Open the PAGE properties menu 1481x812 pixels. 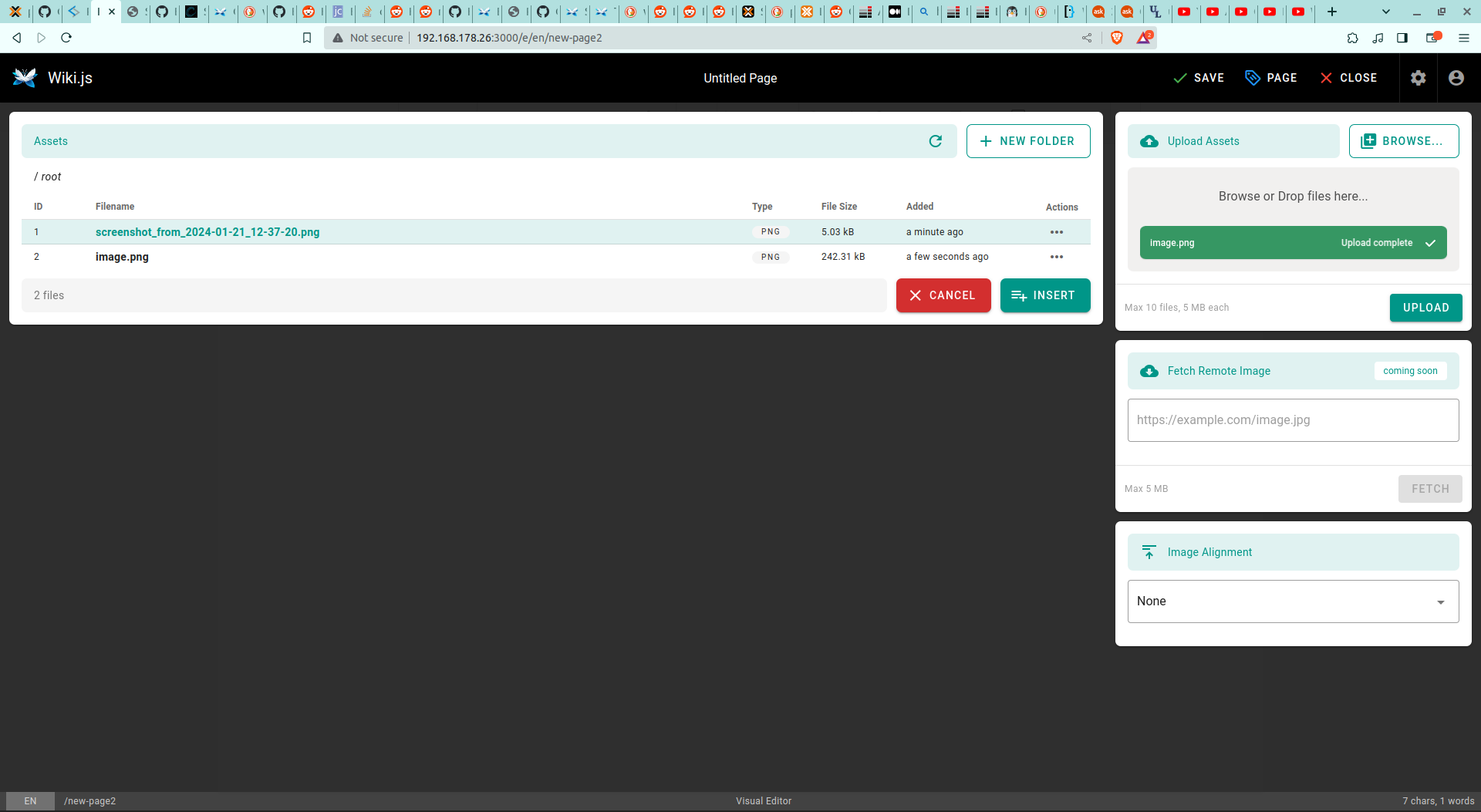pos(1271,78)
